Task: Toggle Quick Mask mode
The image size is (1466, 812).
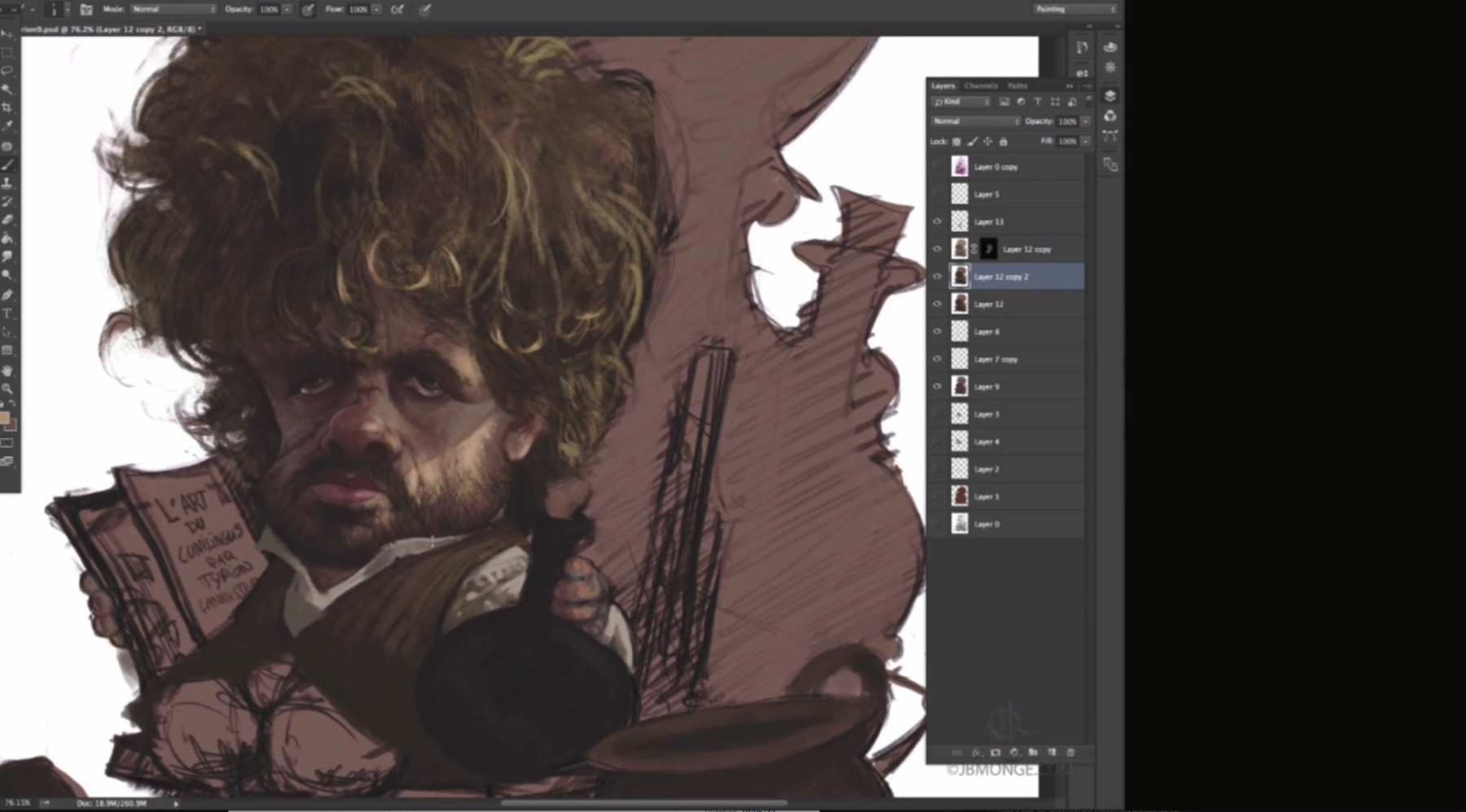Action: [x=7, y=443]
